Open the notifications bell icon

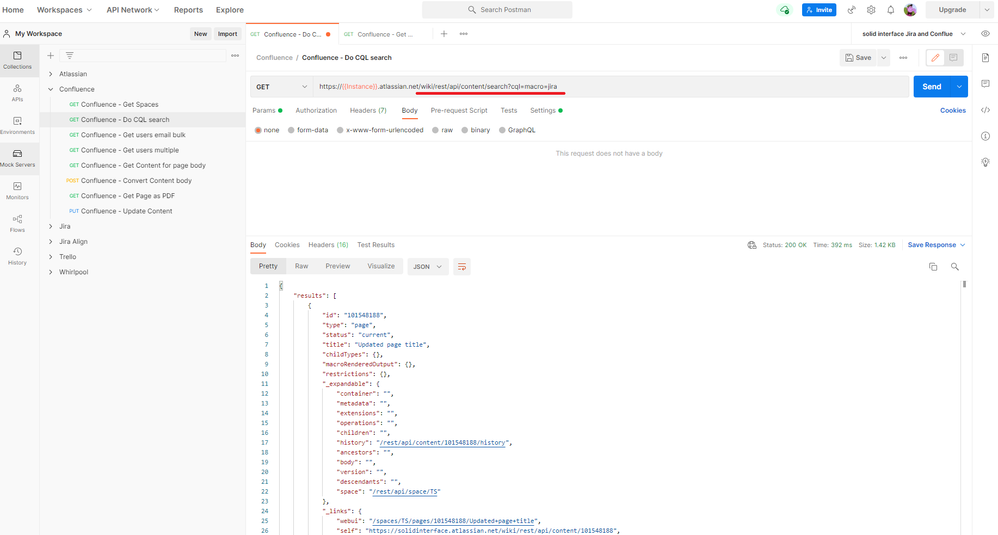tap(890, 10)
